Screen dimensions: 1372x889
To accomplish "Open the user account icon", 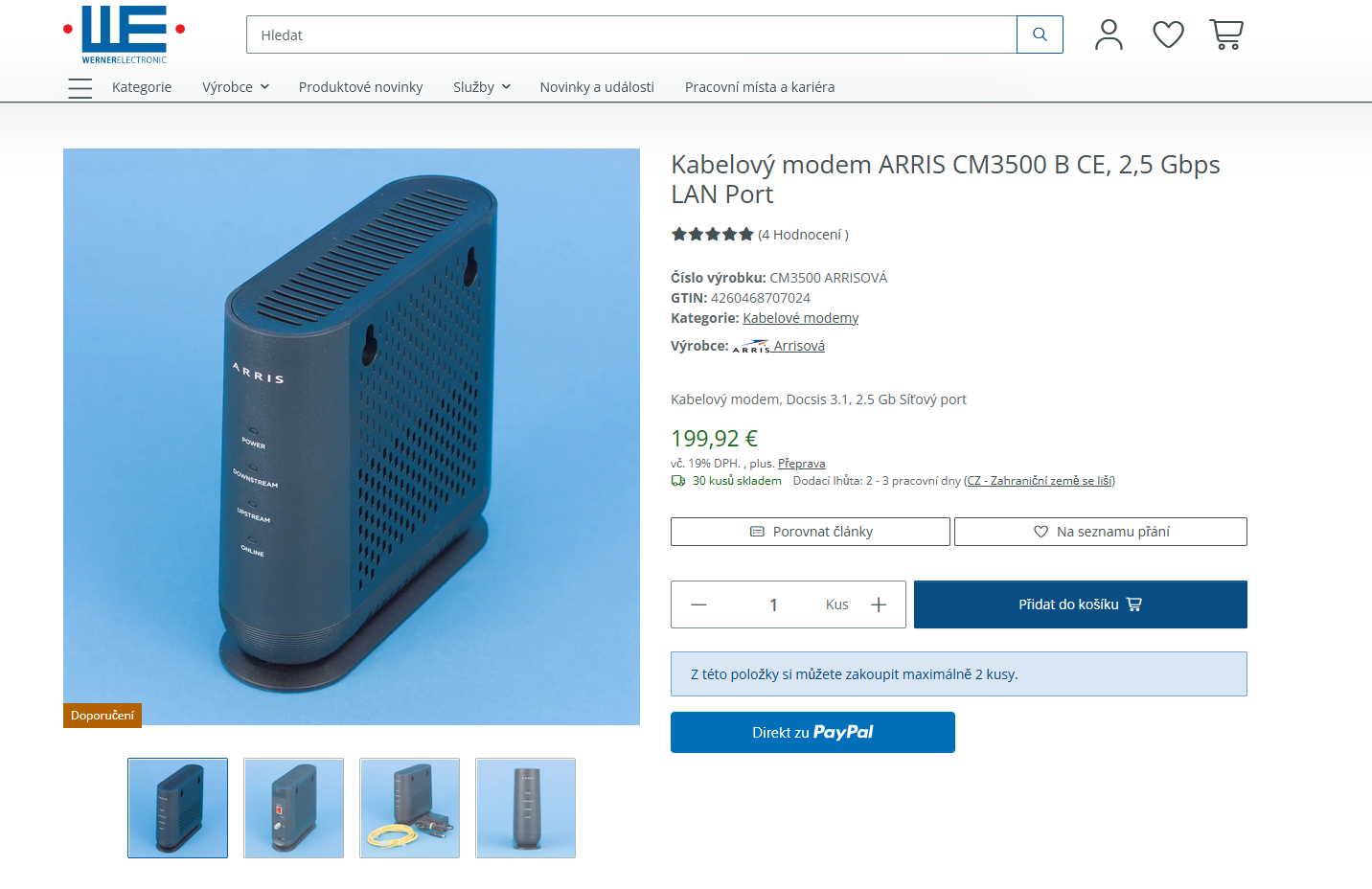I will point(1109,34).
